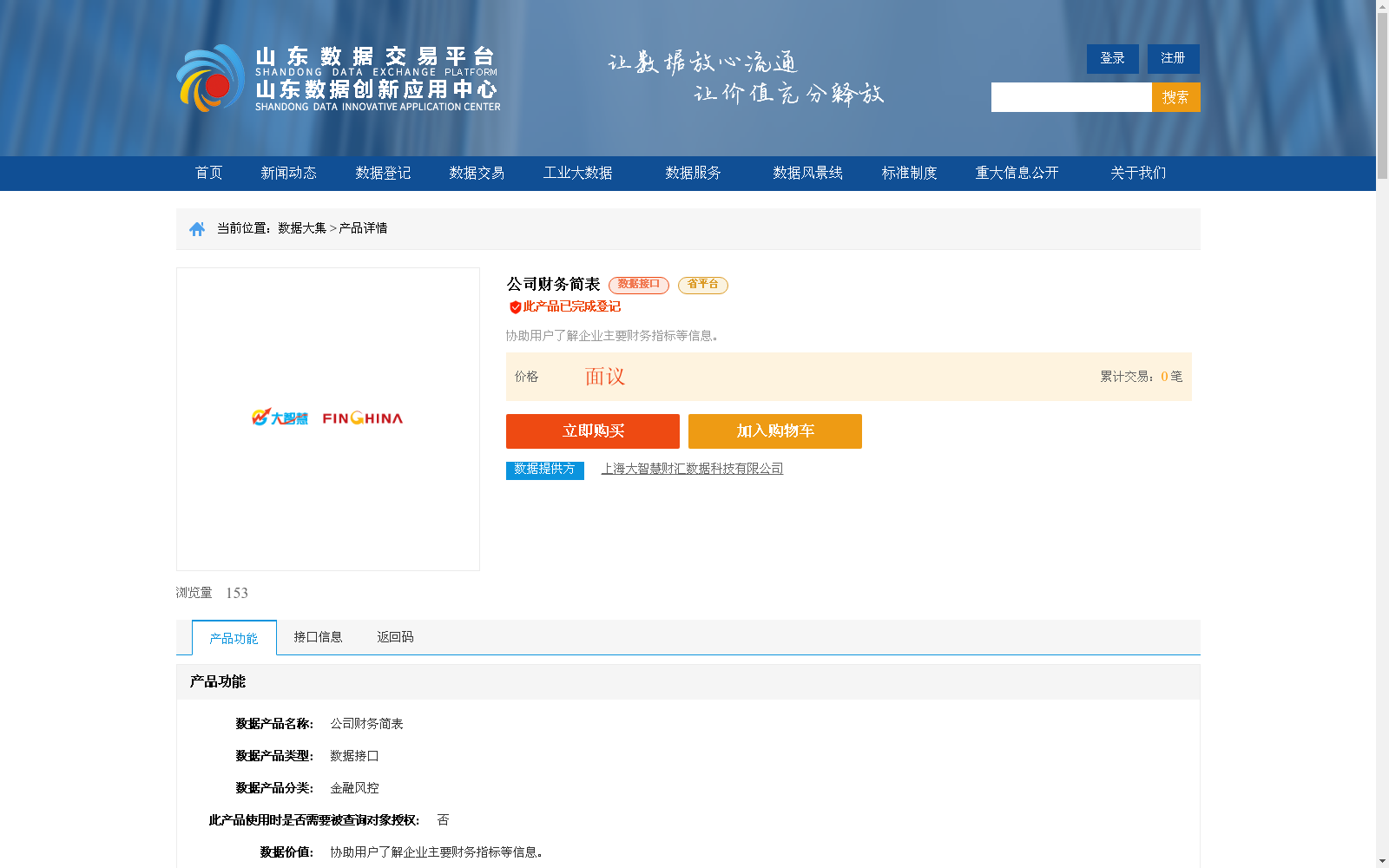Go to 标准制度 navigation item
Image resolution: width=1389 pixels, height=868 pixels.
(x=909, y=173)
